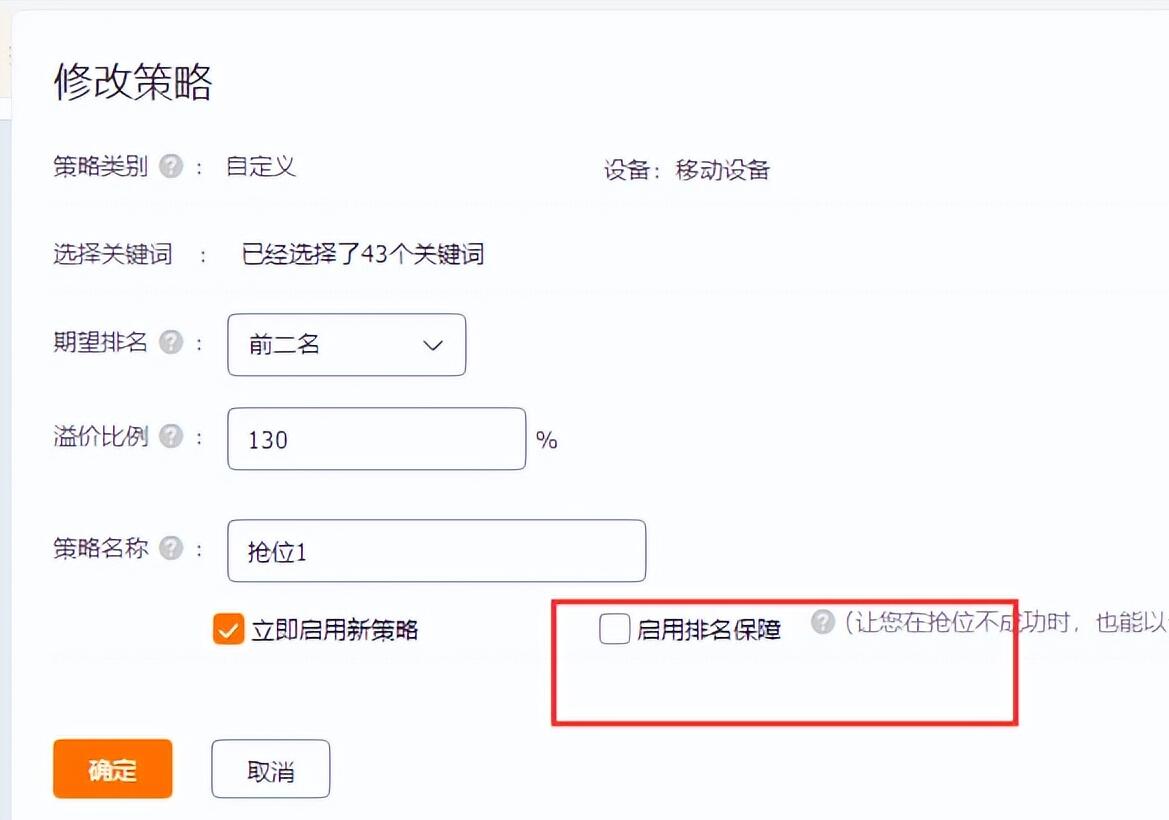1169x820 pixels.
Task: Confirm changes with the orange 确定 button
Action: coord(113,769)
